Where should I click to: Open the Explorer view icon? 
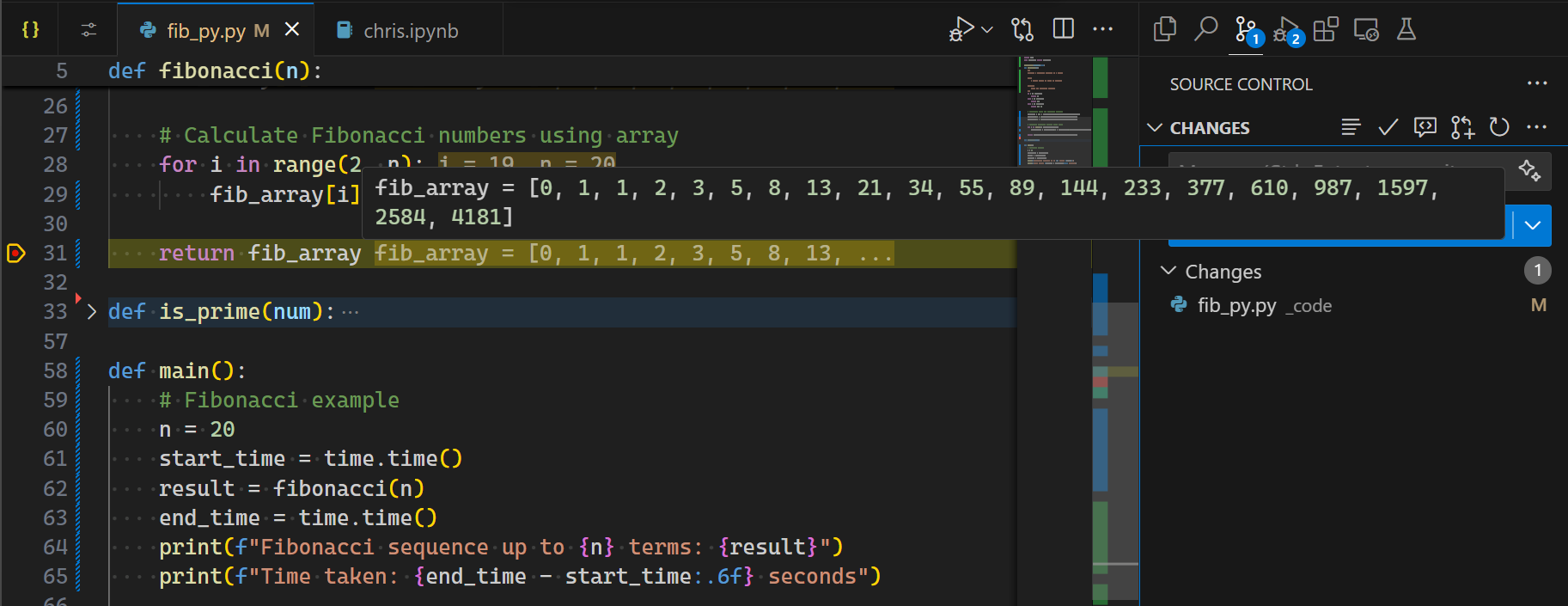coord(1164,29)
